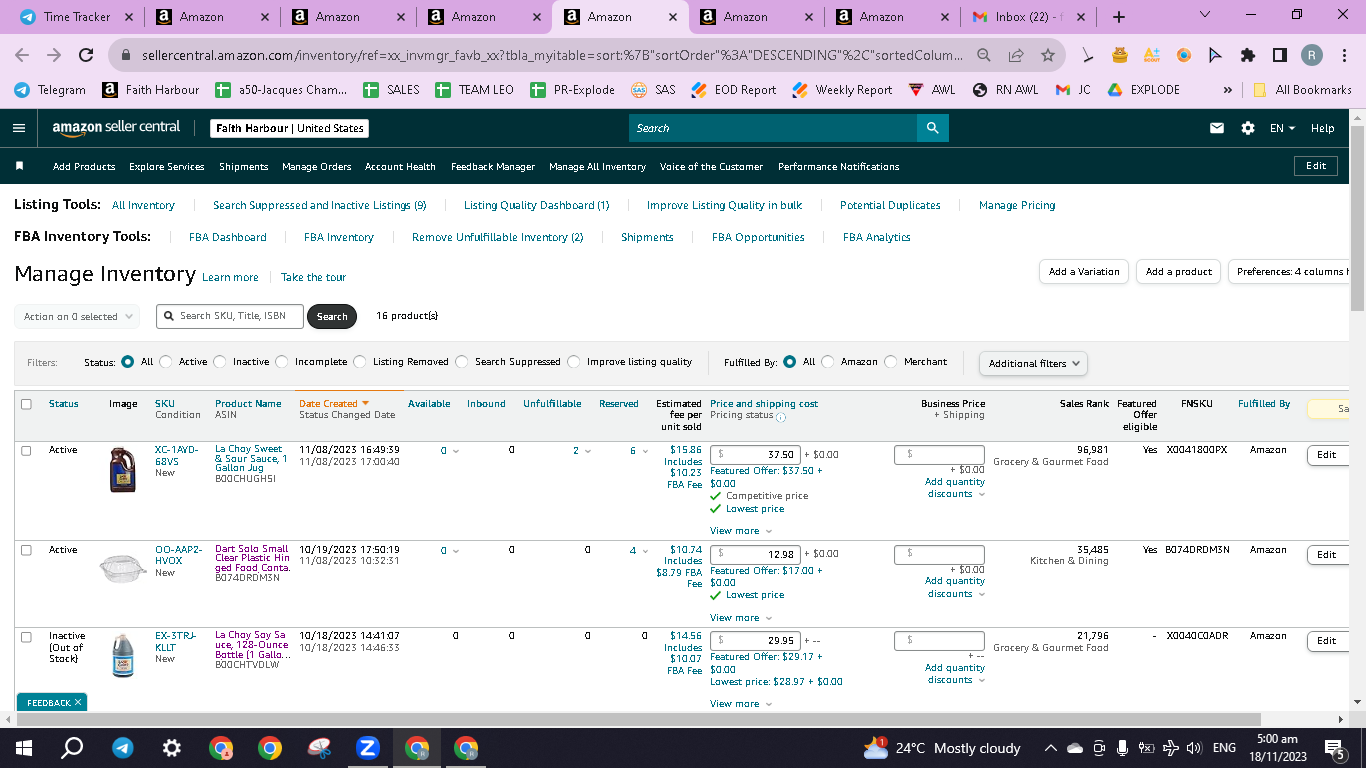Show more bookmarks with the double chevron

(1228, 89)
